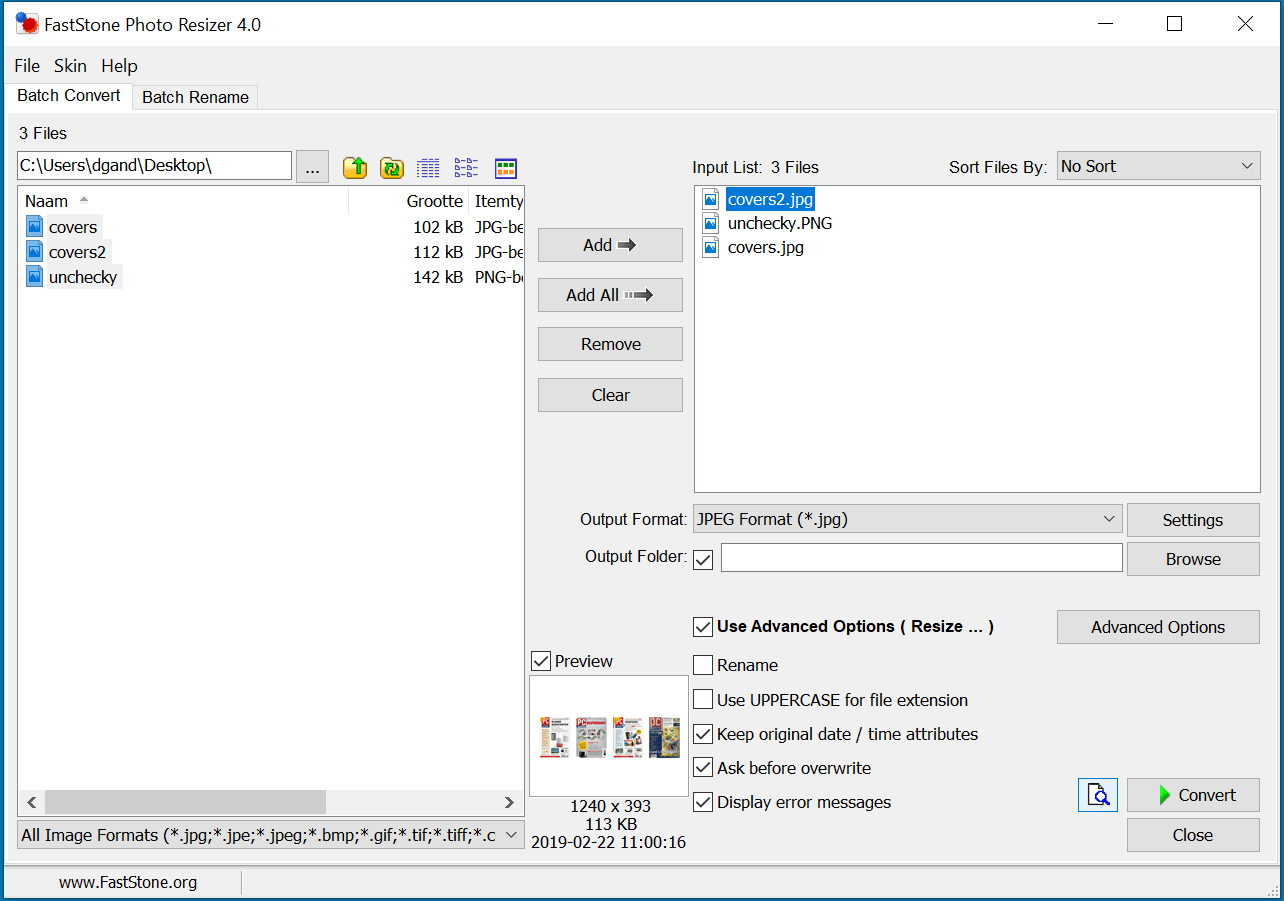Image resolution: width=1284 pixels, height=901 pixels.
Task: Click file icon next to covers2 in browser
Action: (35, 251)
